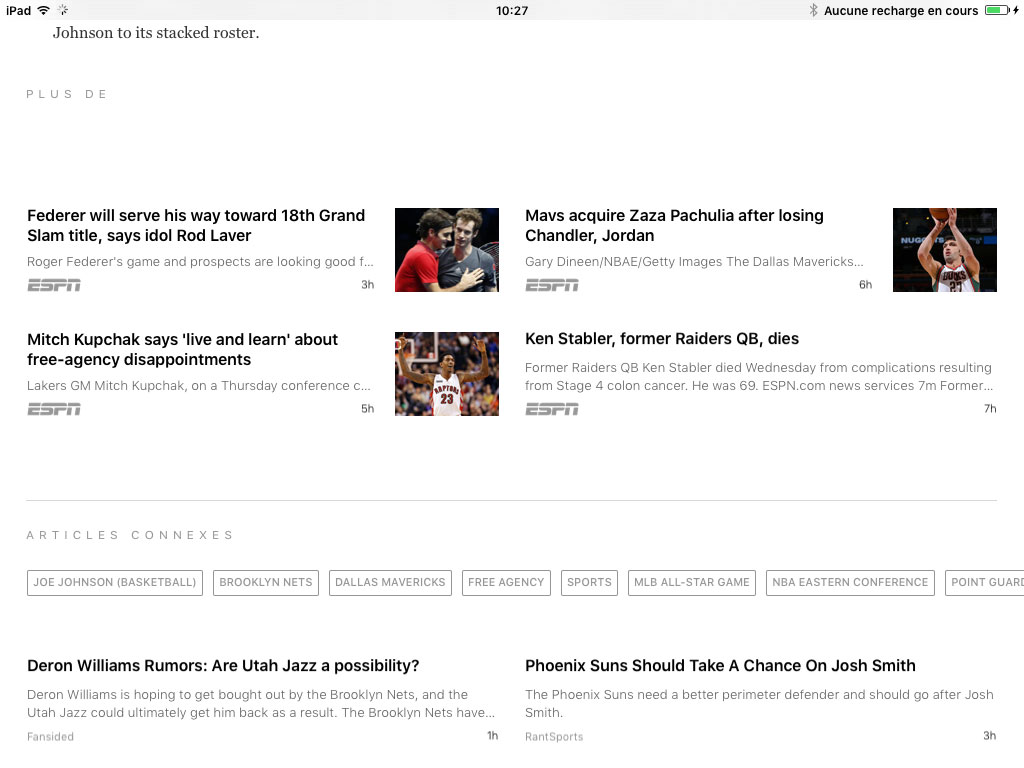
Task: Tap 'Deron Williams is hoping to get bought out' summary
Action: click(261, 703)
